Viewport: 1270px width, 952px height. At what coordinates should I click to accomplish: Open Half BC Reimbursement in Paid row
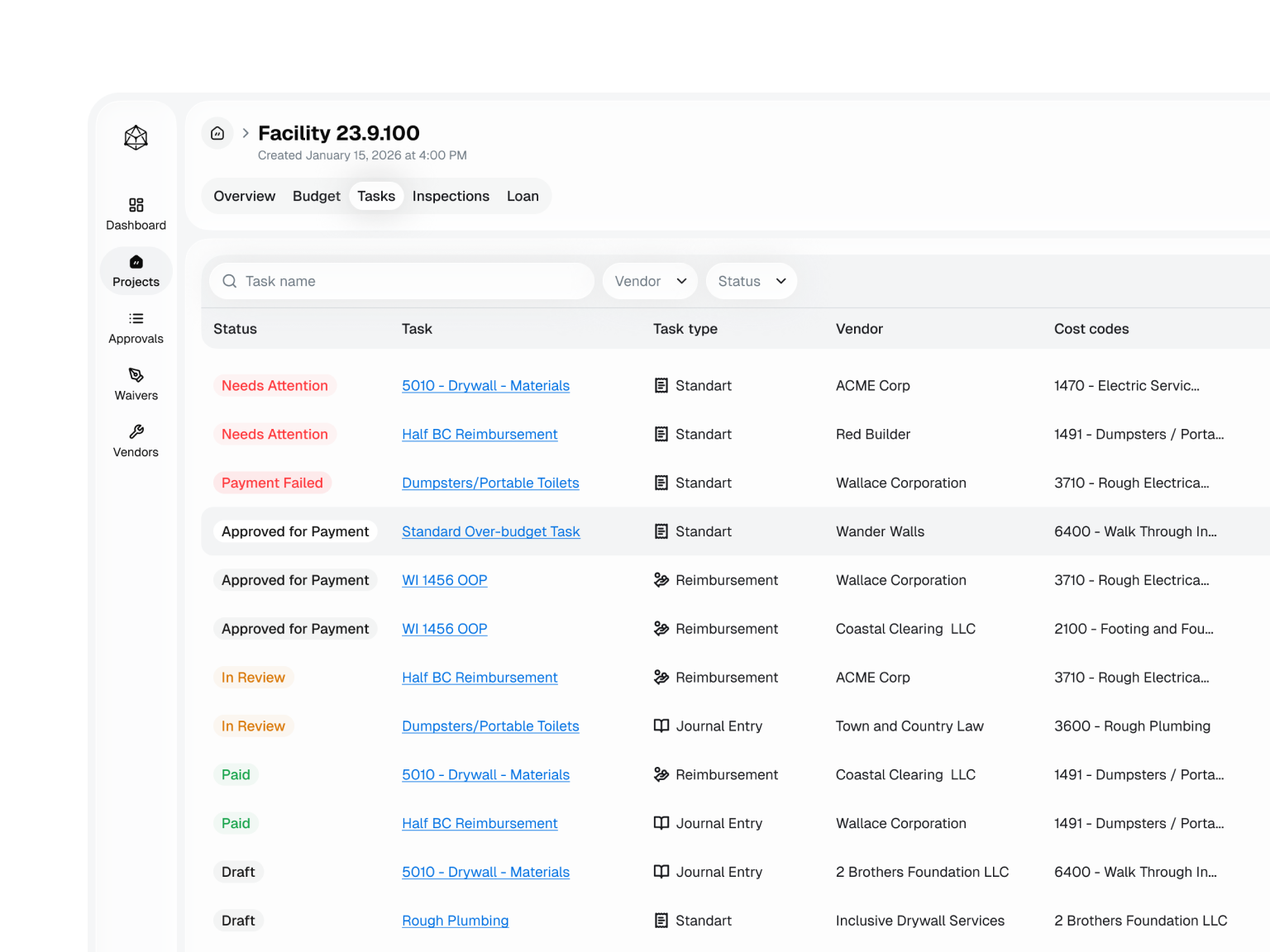[480, 824]
